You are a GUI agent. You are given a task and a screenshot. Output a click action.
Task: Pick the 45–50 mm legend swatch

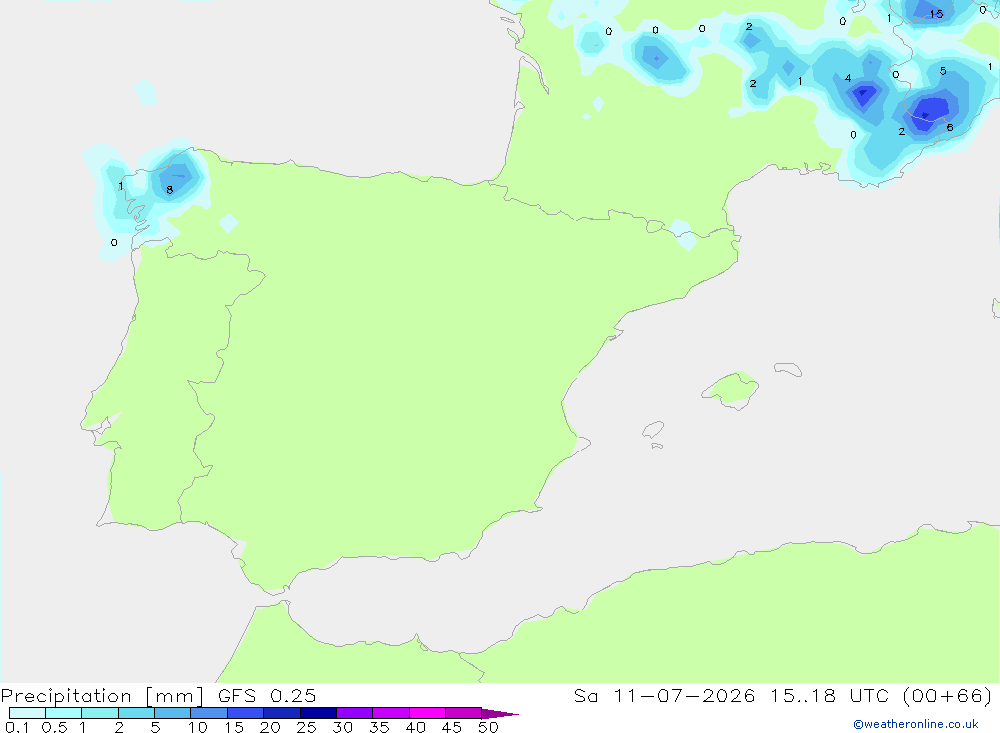click(x=464, y=713)
